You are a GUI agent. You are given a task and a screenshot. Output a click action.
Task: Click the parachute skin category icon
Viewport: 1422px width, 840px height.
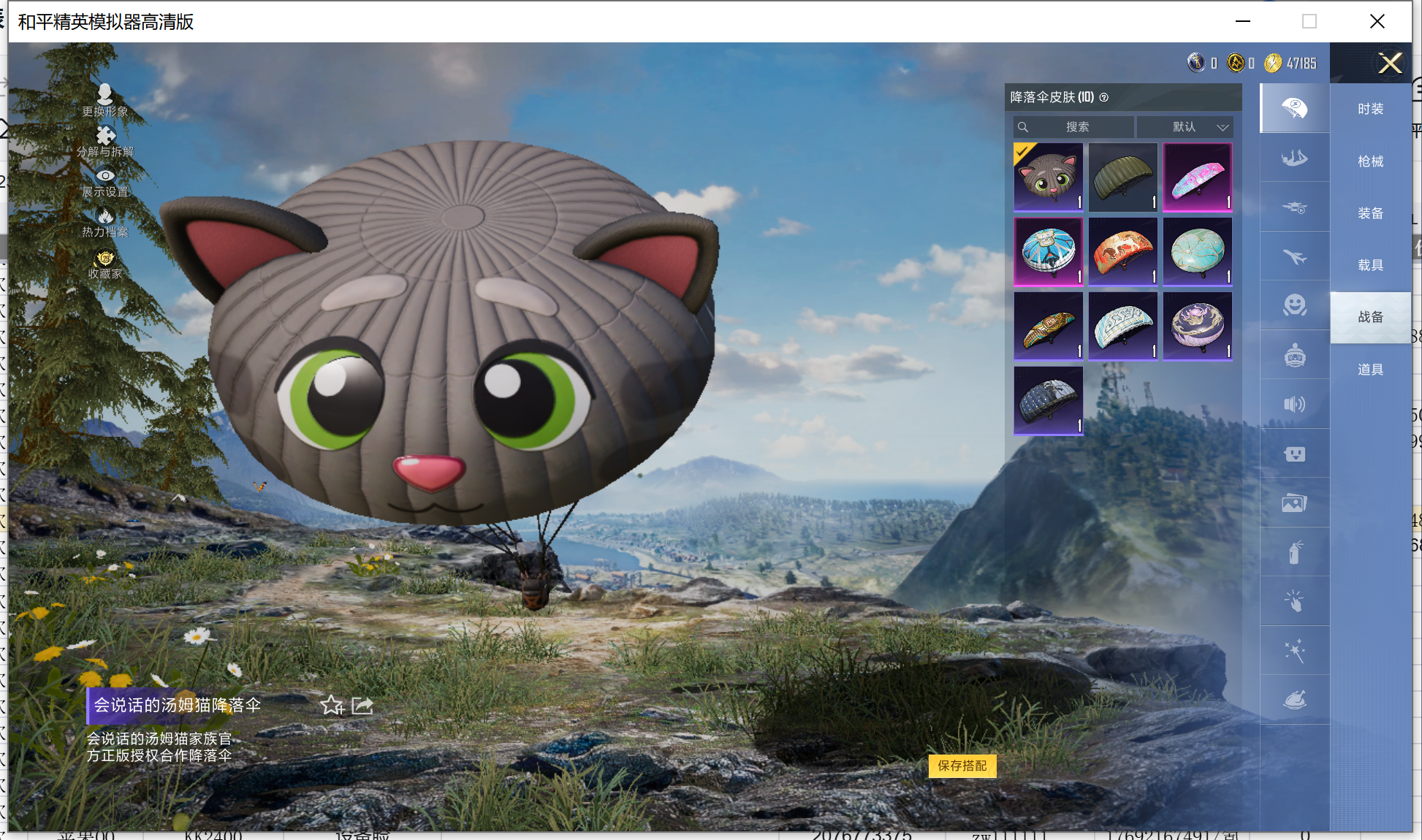(1294, 108)
